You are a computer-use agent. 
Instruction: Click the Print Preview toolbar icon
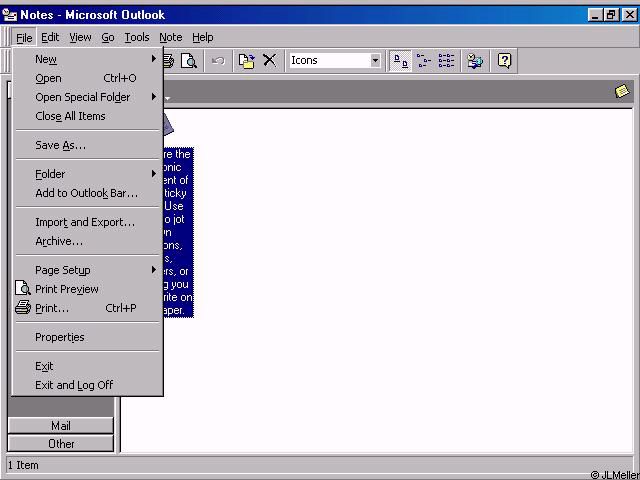(189, 61)
